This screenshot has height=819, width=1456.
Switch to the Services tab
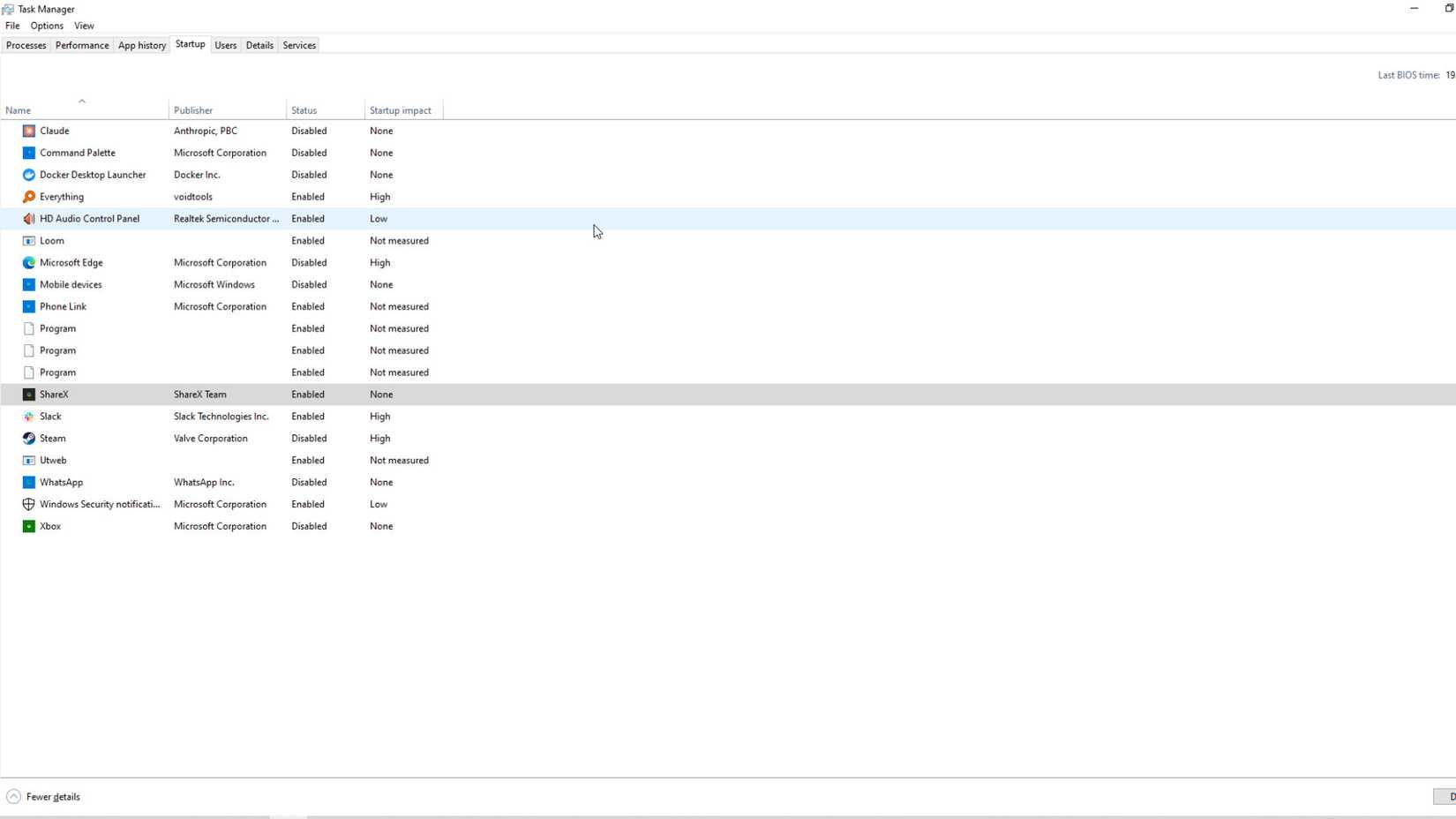pyautogui.click(x=299, y=45)
